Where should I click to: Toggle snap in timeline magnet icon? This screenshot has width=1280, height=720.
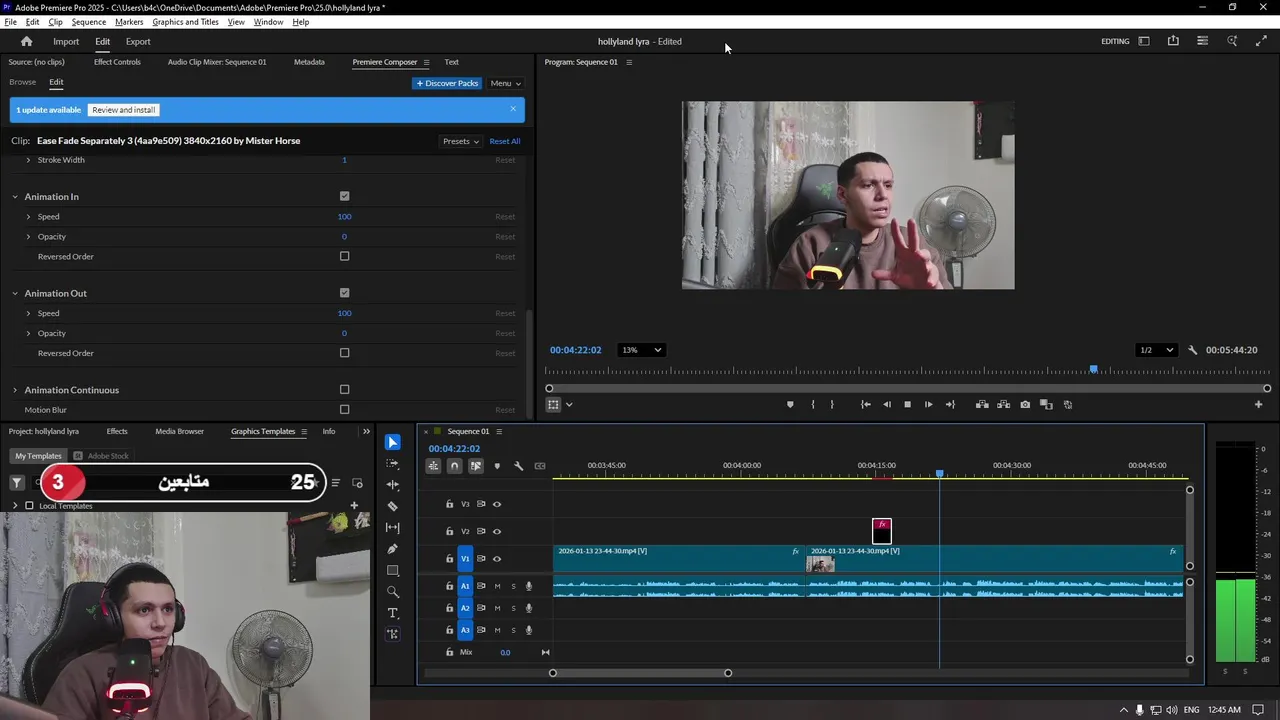454,466
